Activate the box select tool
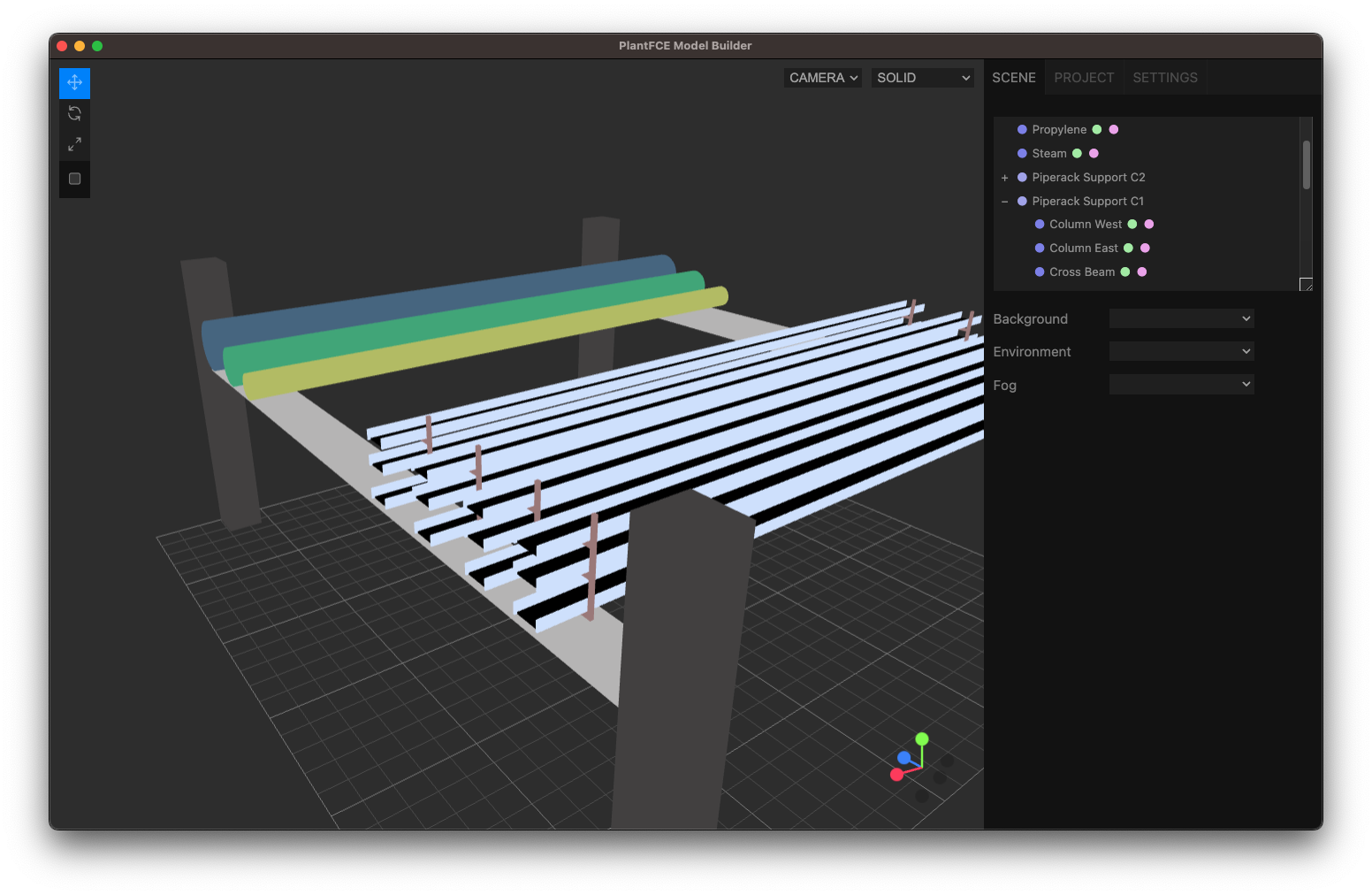This screenshot has height=895, width=1372. 74,179
